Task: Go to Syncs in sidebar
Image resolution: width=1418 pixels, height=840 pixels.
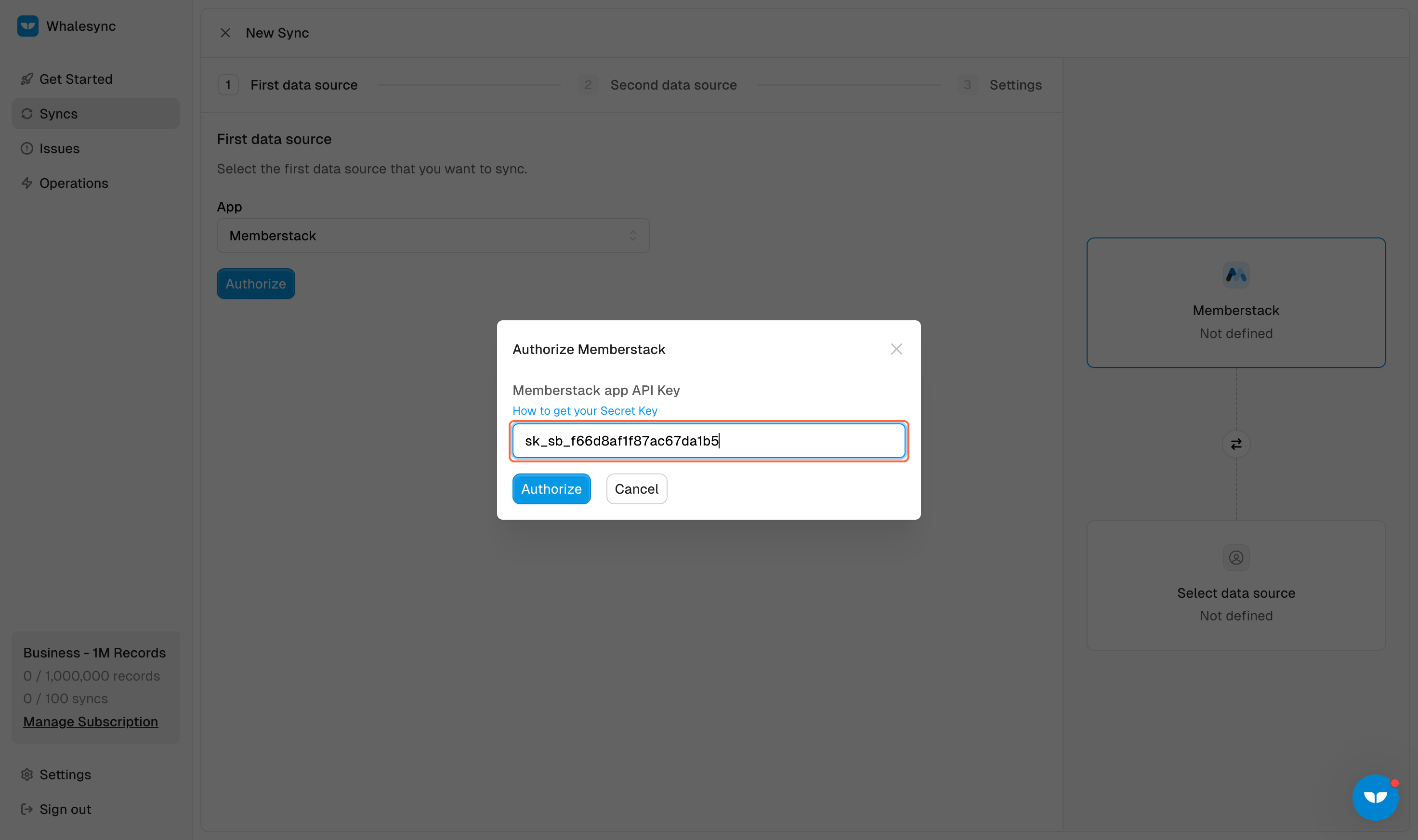Action: click(x=58, y=114)
